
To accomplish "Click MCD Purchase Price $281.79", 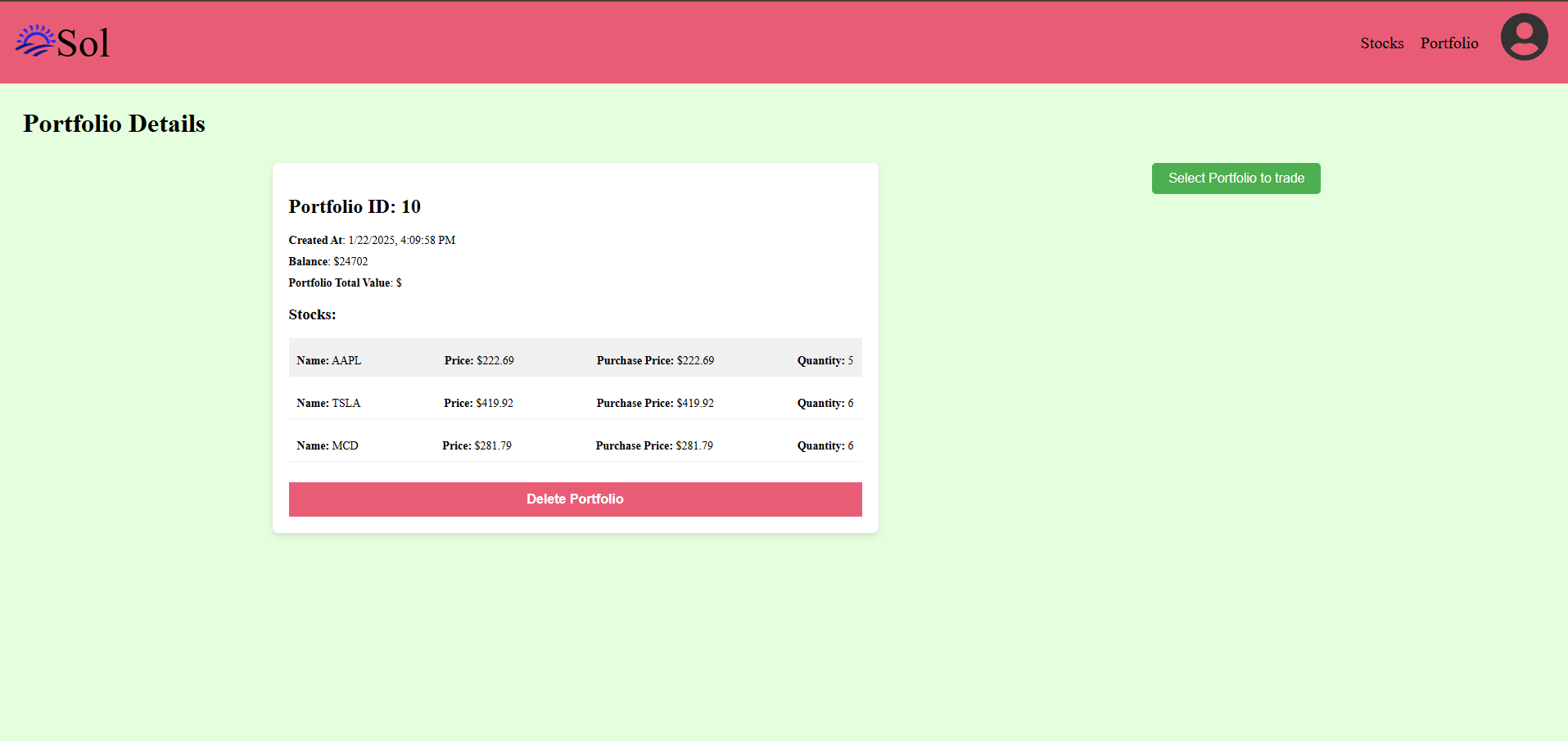I will click(654, 445).
